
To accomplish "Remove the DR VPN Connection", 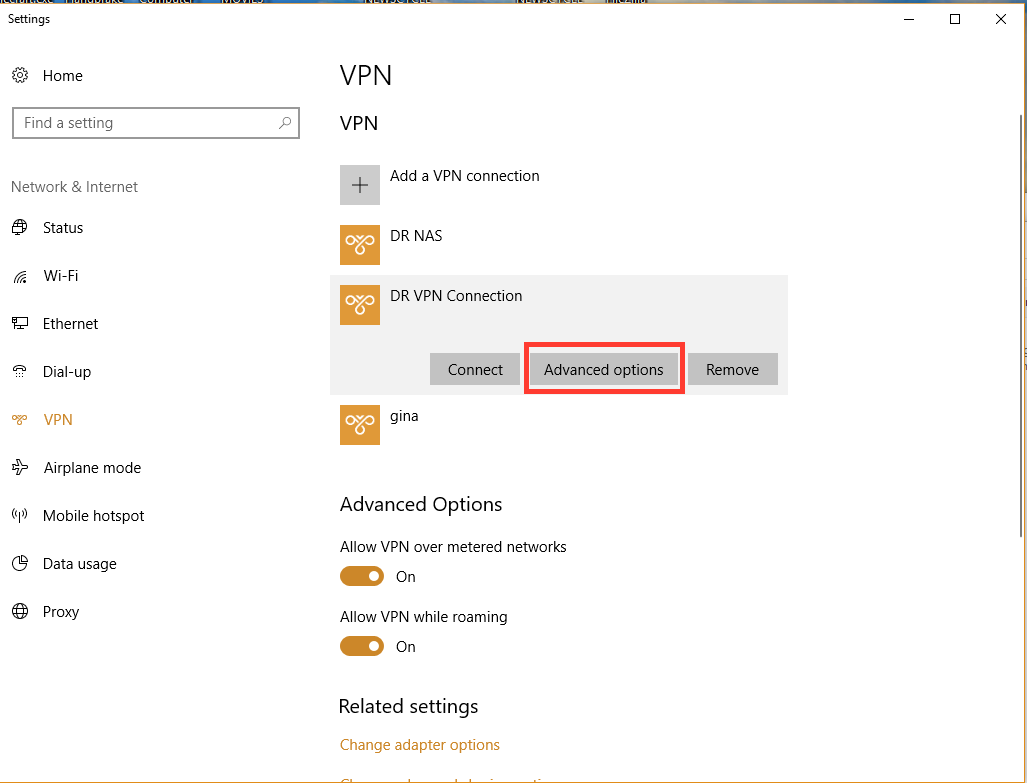I will pos(732,370).
